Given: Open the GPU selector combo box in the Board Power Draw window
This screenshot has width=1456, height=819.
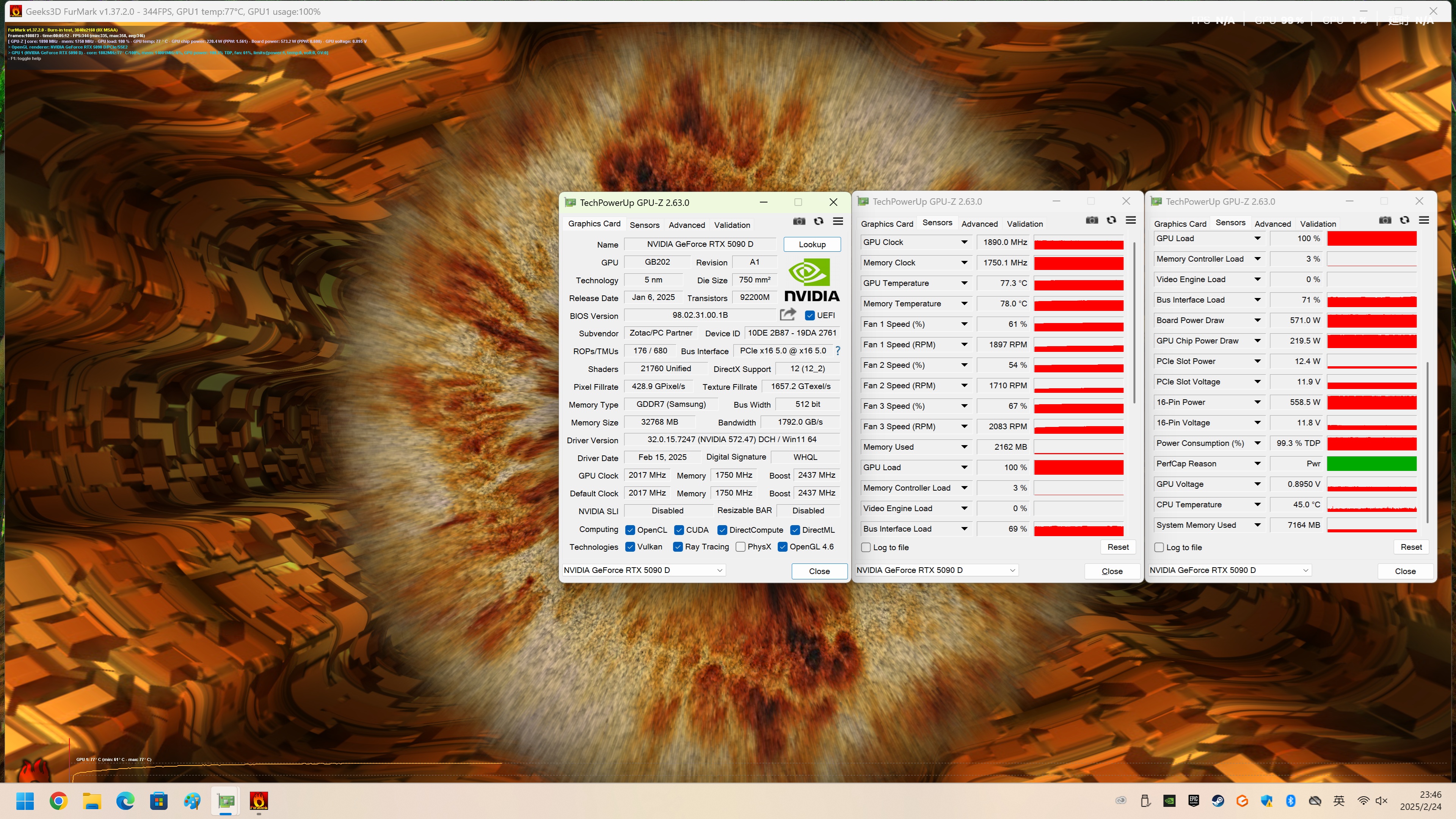Looking at the screenshot, I should [1230, 570].
